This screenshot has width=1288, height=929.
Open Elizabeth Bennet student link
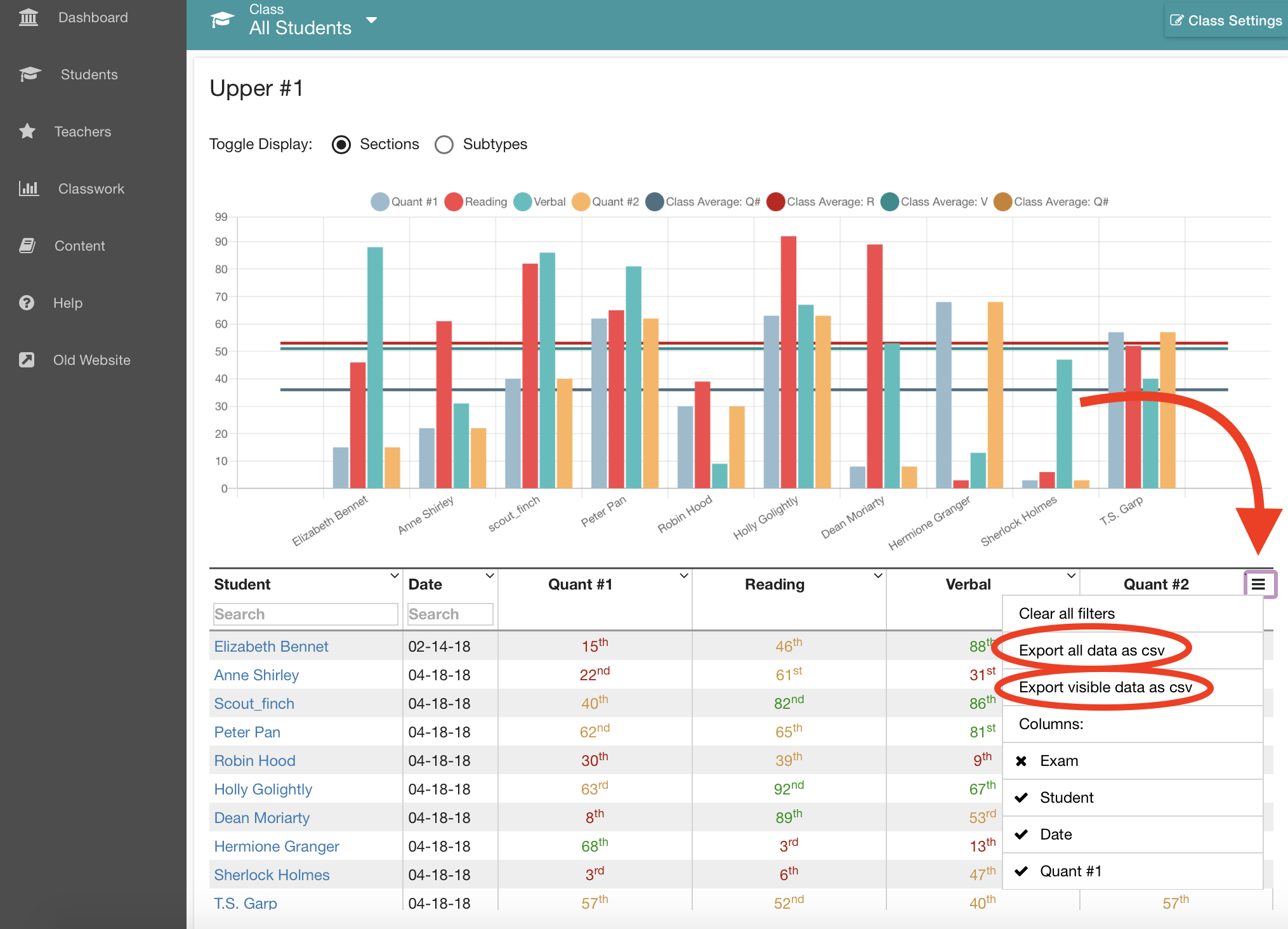coord(271,647)
